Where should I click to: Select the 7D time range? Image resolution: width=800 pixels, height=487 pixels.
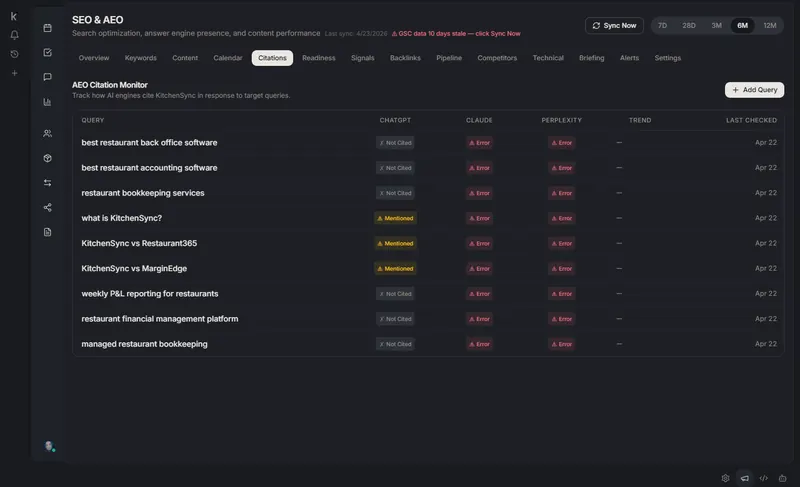[x=662, y=25]
